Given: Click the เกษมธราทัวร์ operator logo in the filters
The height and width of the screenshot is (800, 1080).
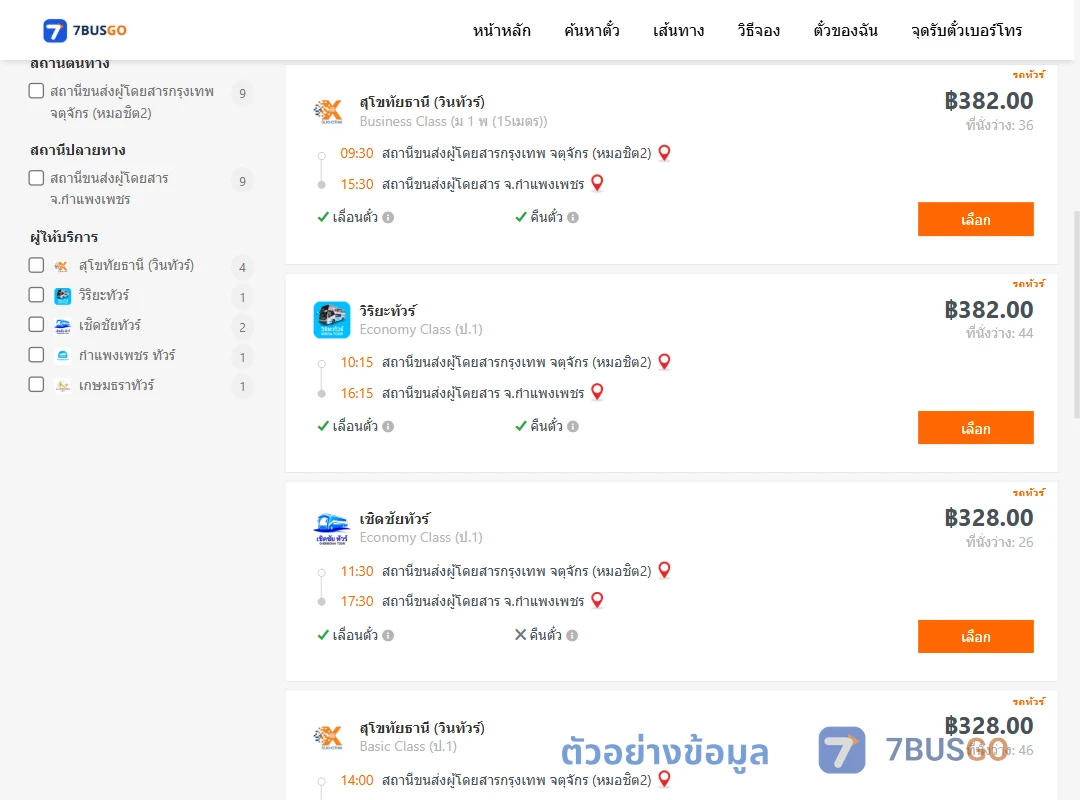Looking at the screenshot, I should [63, 386].
